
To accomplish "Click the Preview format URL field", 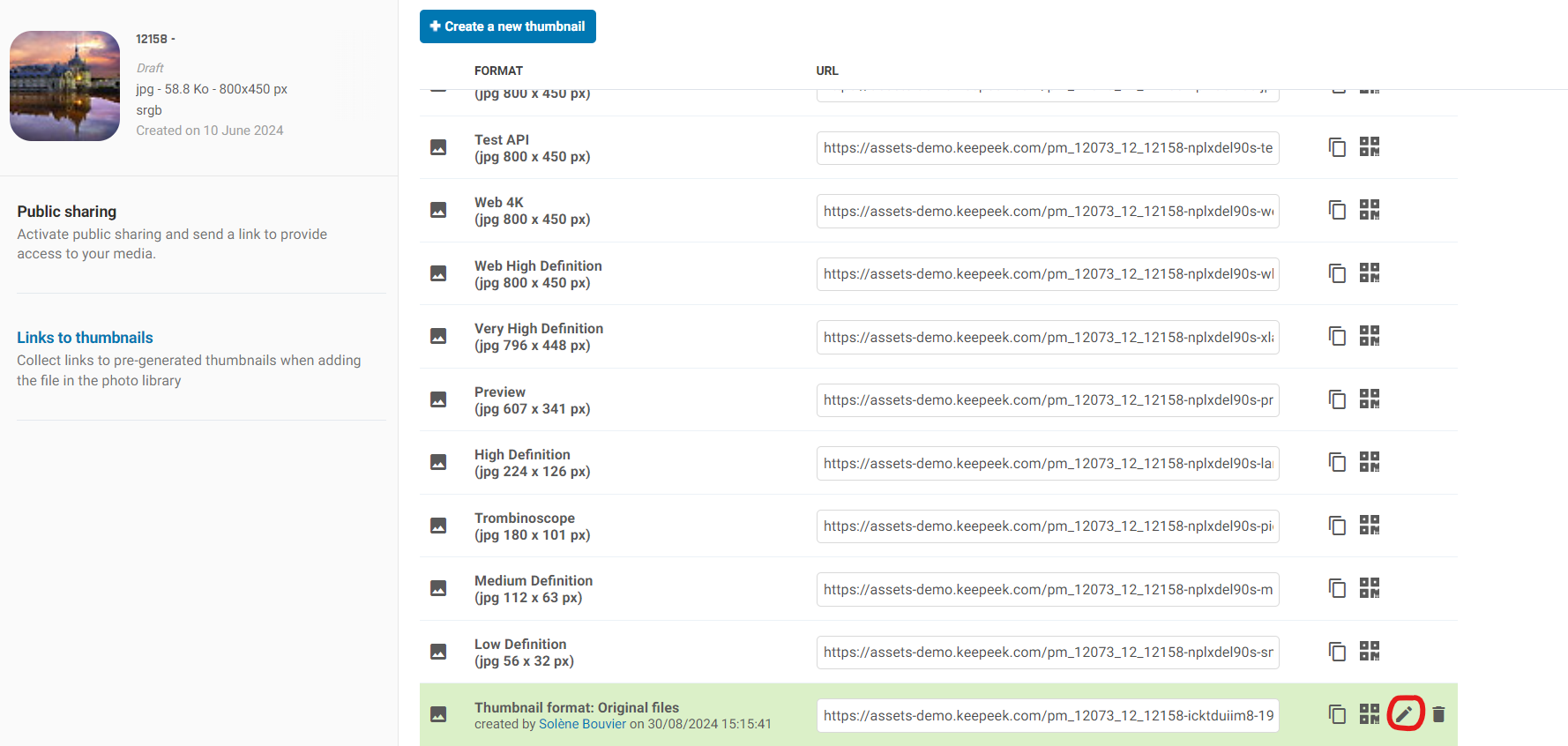I will (x=1047, y=400).
